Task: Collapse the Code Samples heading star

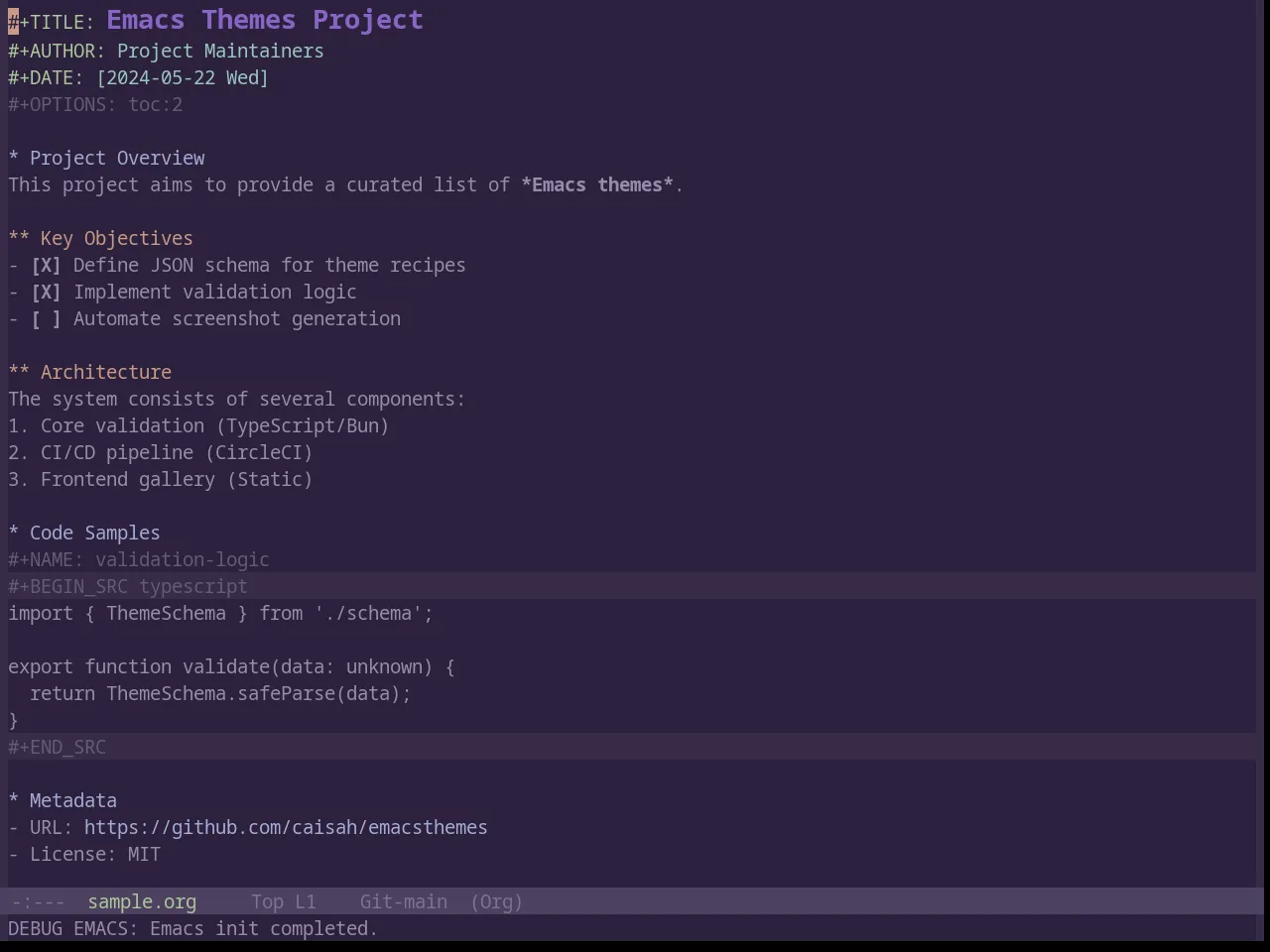Action: [14, 534]
